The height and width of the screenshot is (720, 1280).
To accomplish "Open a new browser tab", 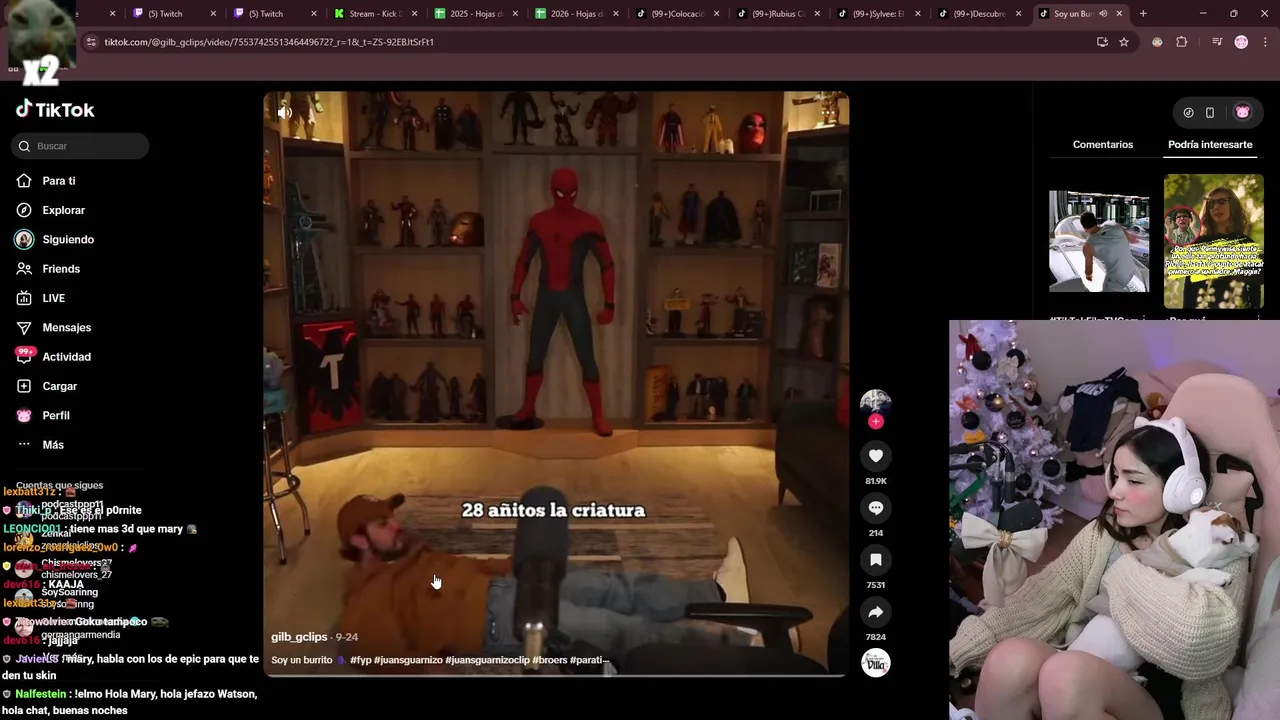I will pos(1143,14).
